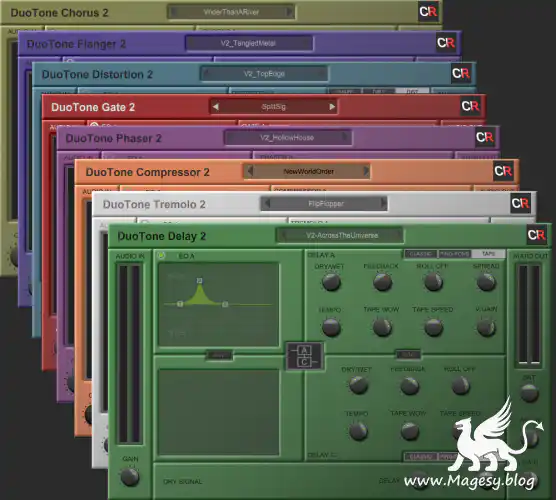Click Delay A TAPE WOW knob
The image size is (556, 500).
point(383,327)
